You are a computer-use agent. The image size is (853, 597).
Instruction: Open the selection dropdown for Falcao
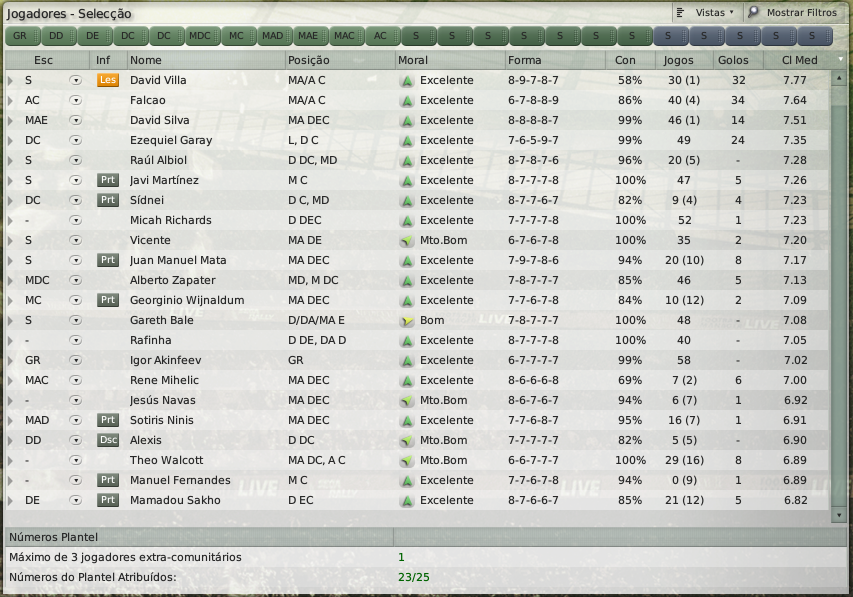pos(76,101)
